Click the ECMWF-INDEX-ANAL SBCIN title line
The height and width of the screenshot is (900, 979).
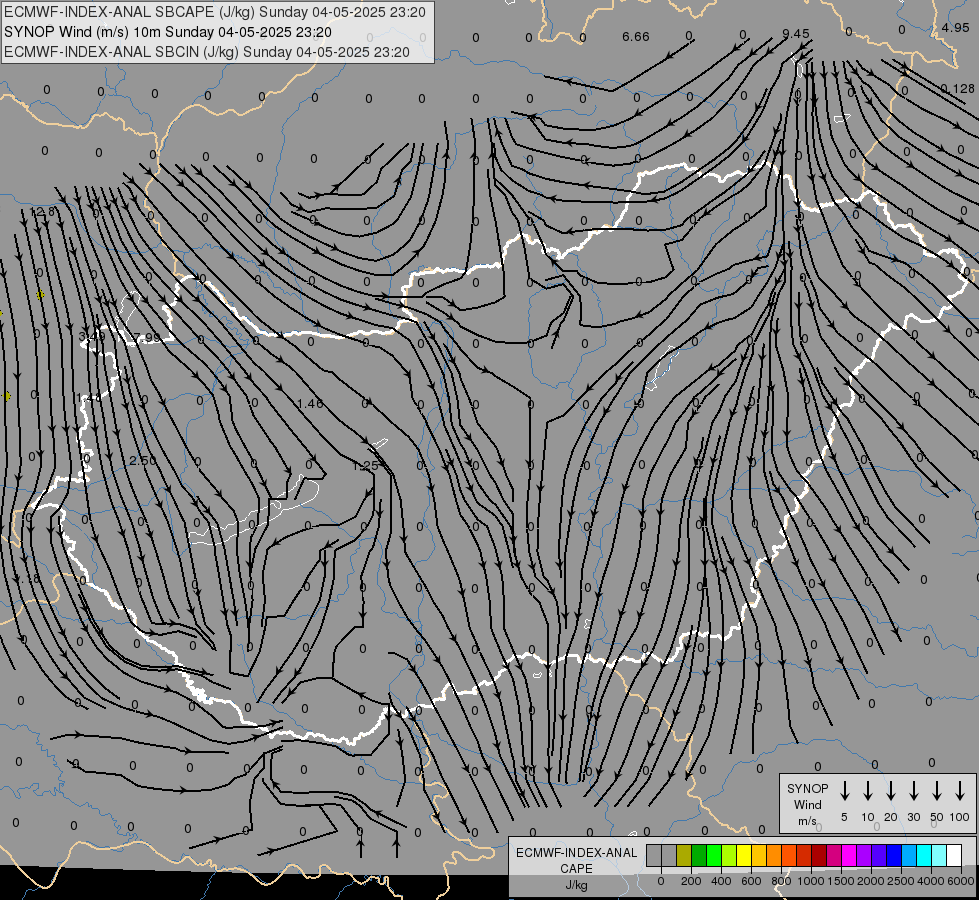(207, 52)
